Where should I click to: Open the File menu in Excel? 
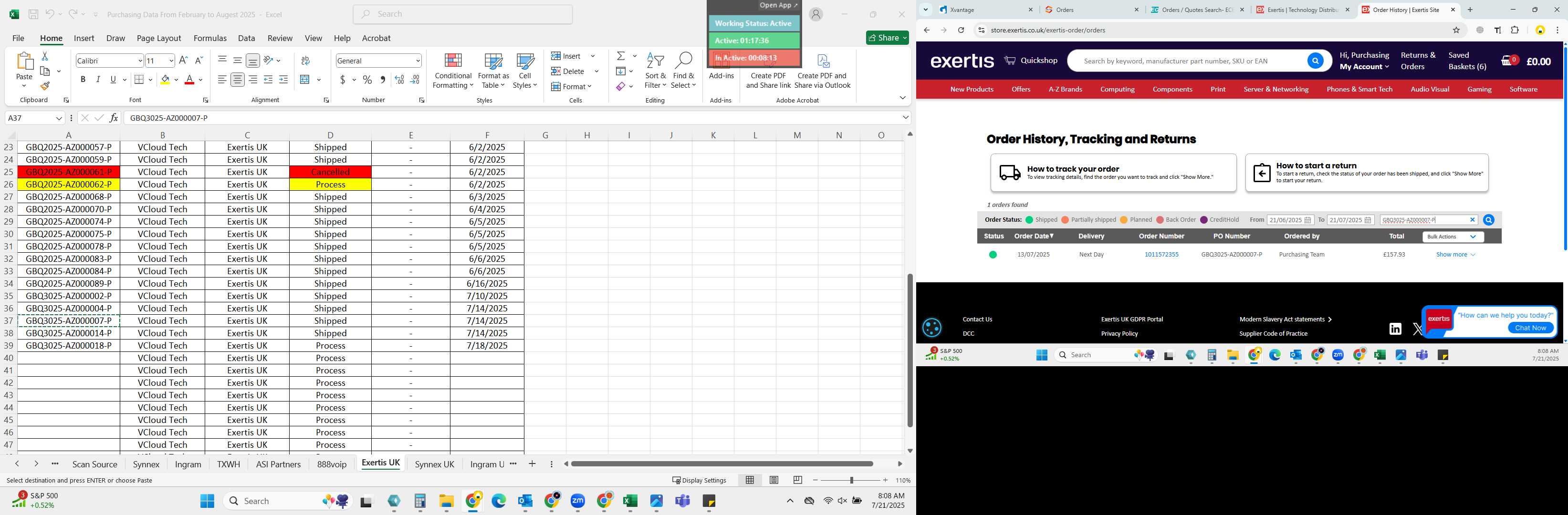18,38
